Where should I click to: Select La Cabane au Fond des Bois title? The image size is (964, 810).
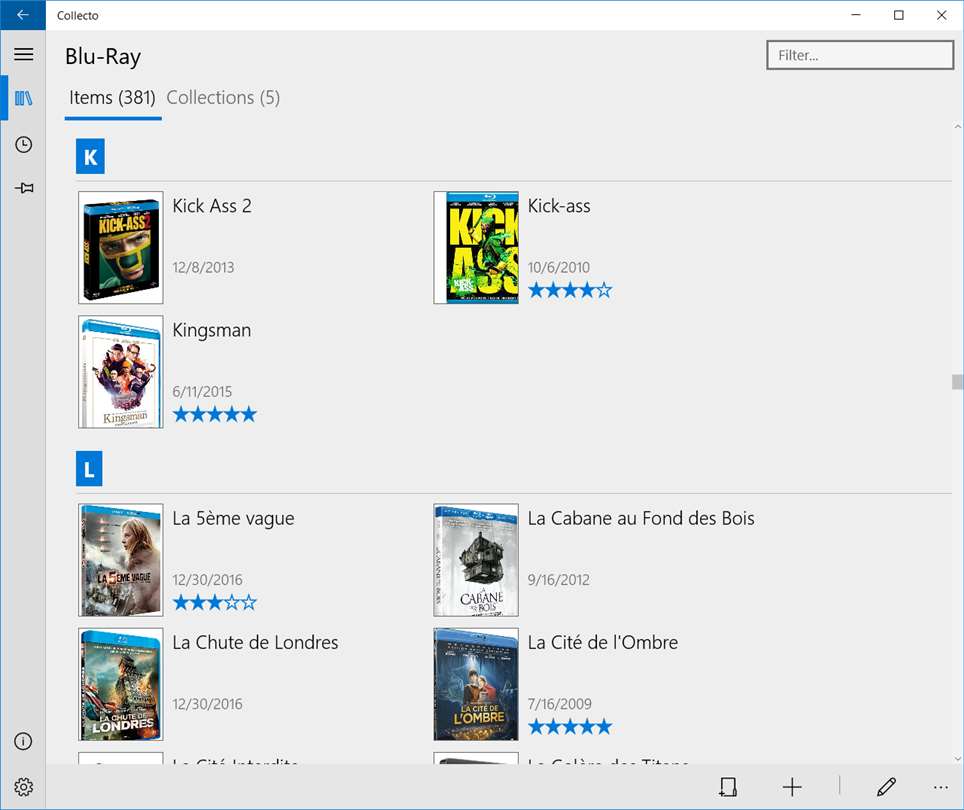point(641,518)
